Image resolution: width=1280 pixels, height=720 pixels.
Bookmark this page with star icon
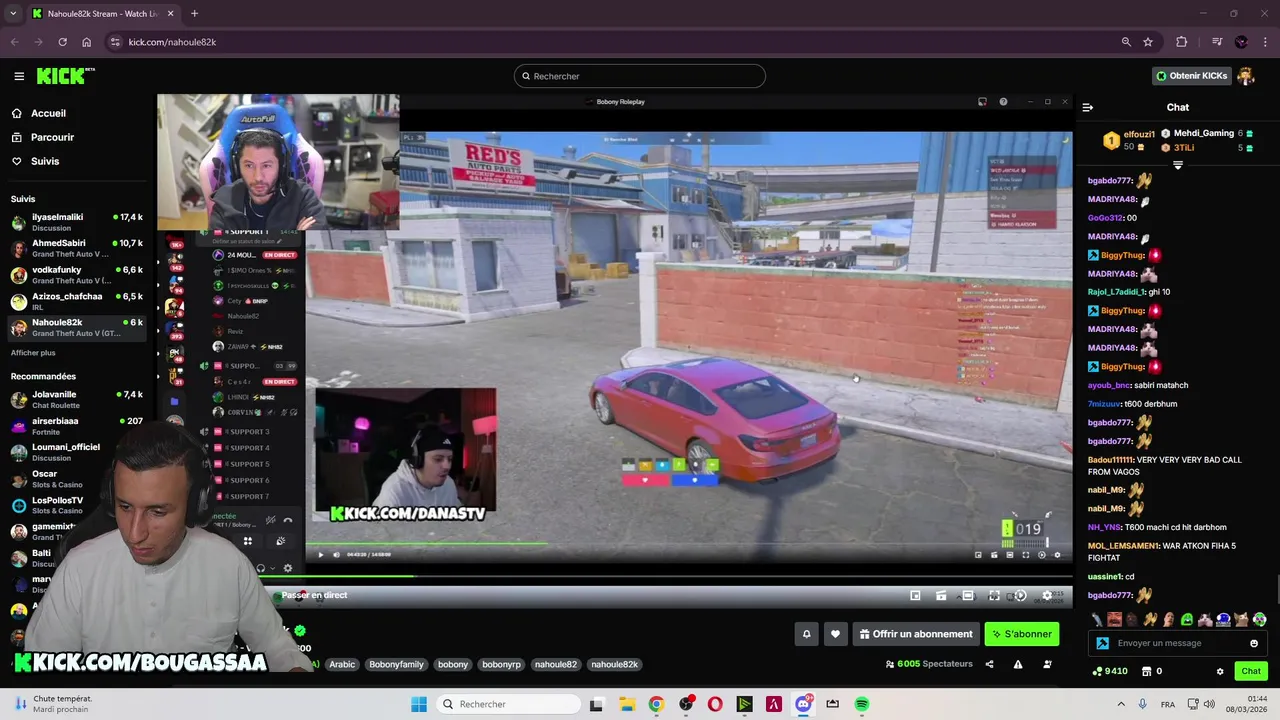click(x=1148, y=42)
